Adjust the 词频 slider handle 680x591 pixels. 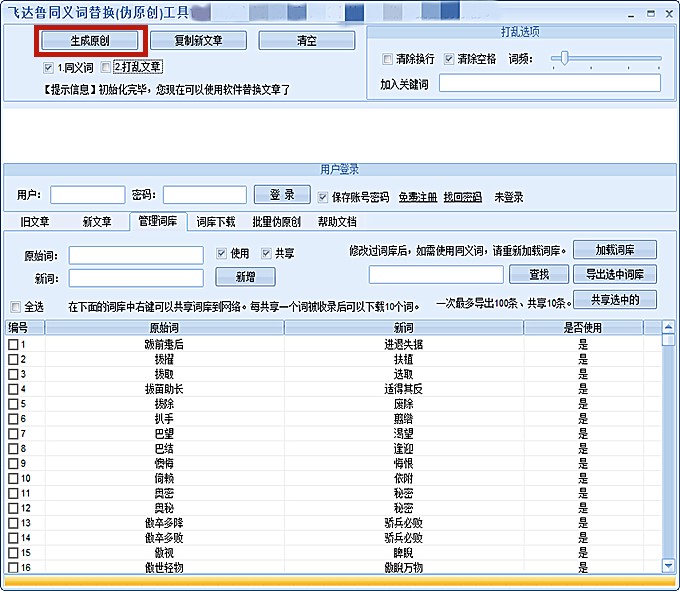(564, 58)
